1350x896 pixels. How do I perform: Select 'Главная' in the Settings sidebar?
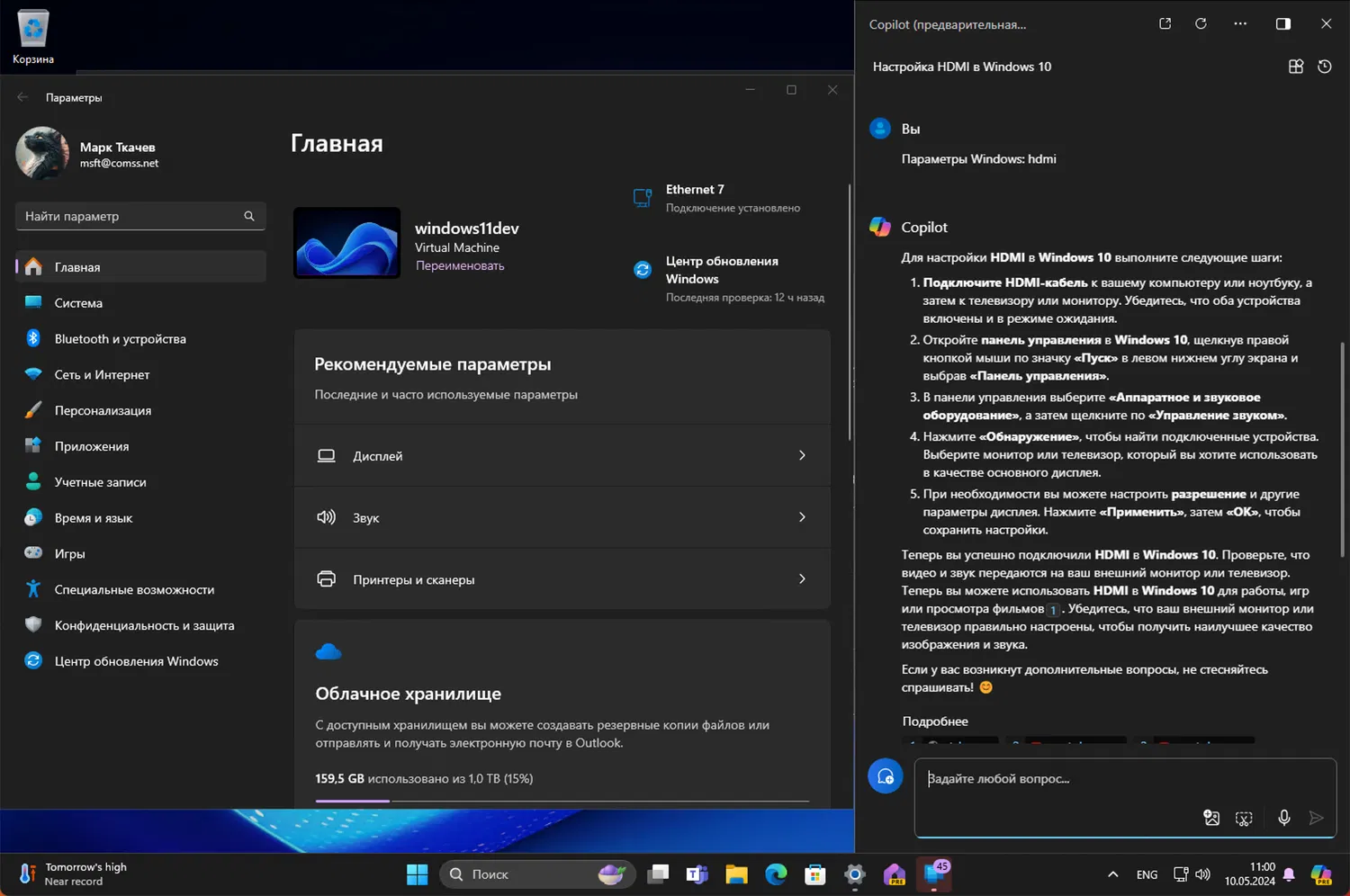click(140, 267)
